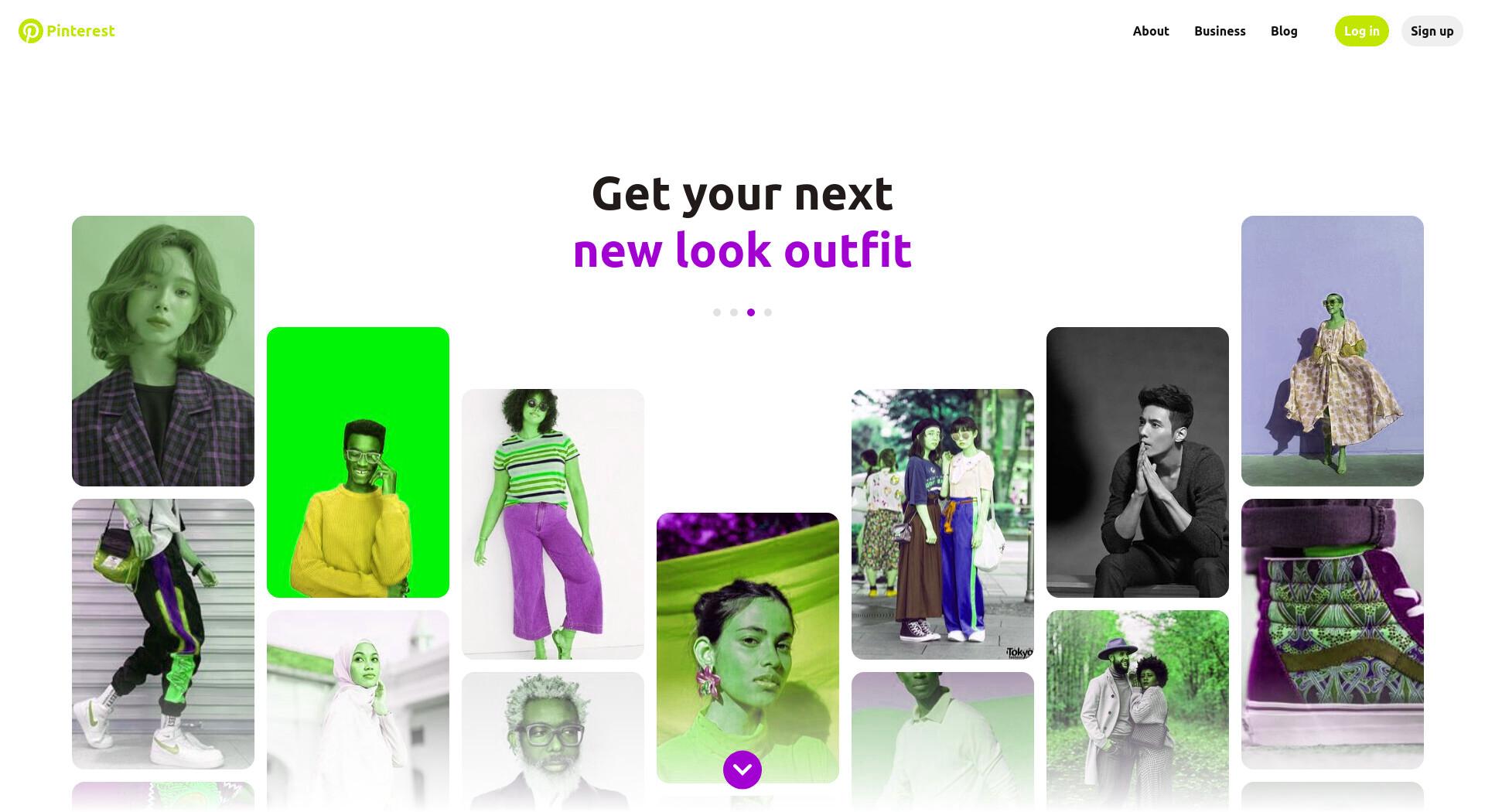Open the About page

1151,31
